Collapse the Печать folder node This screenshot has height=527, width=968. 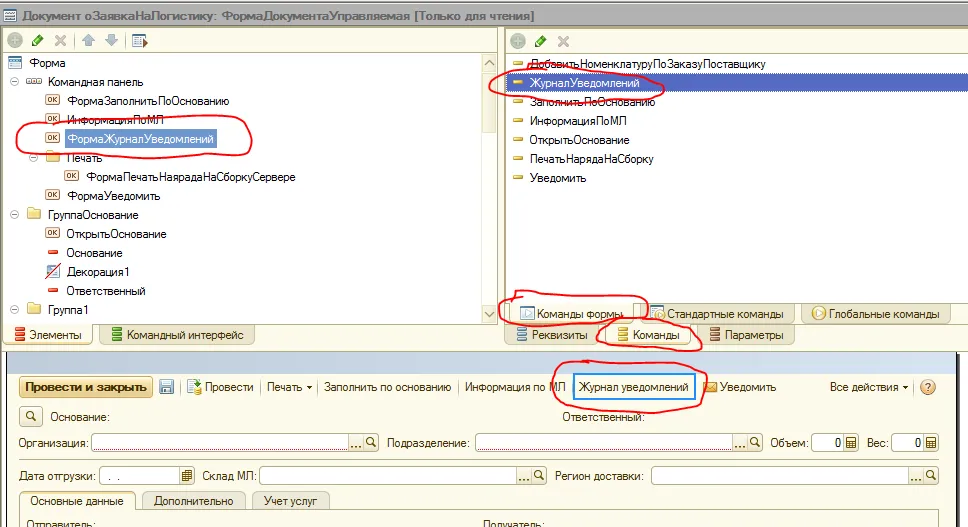point(34,158)
